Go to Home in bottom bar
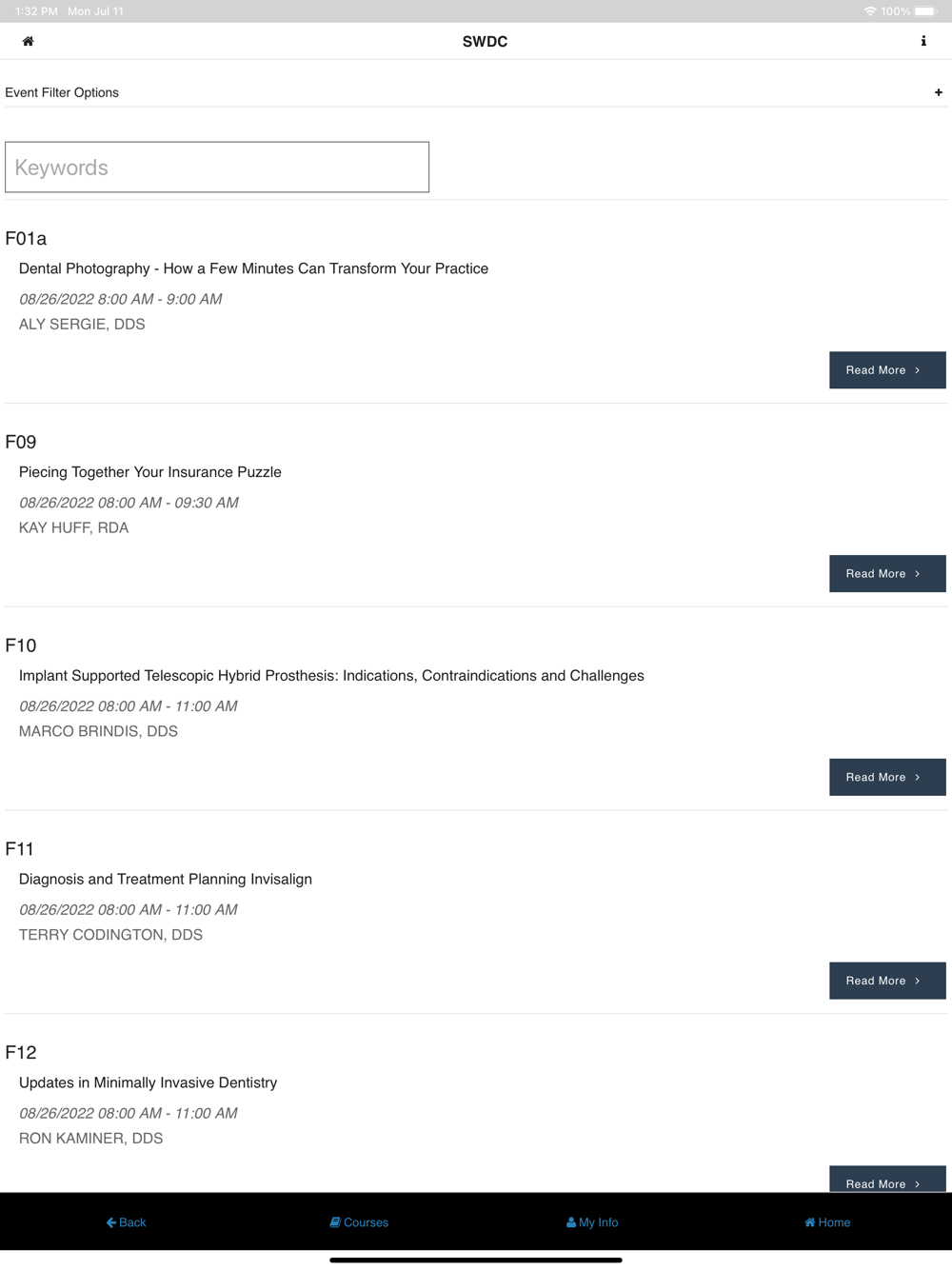 (x=827, y=1222)
